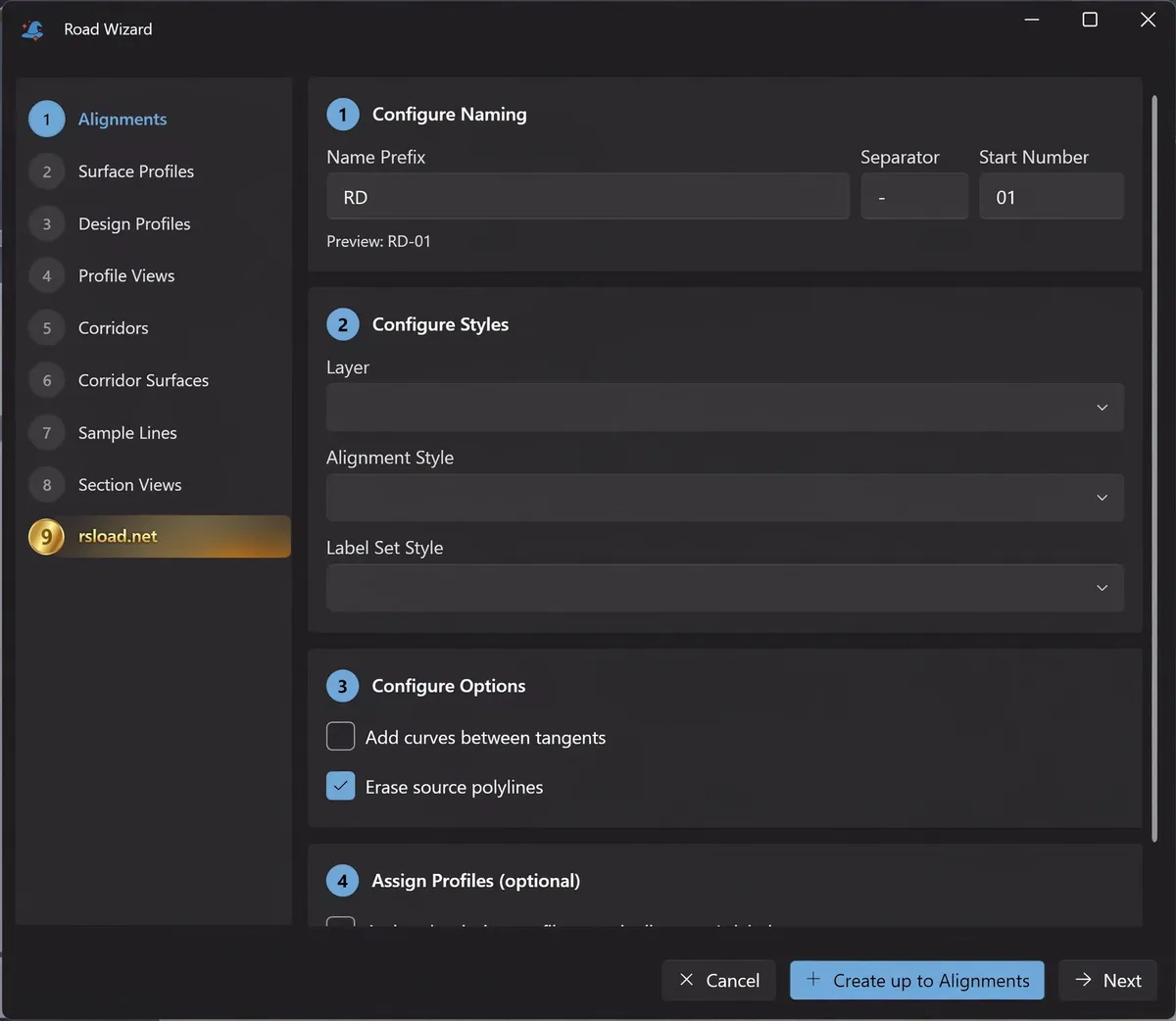Click the number 4 badge of Assign Profiles
This screenshot has height=1021, width=1176.
pos(342,881)
